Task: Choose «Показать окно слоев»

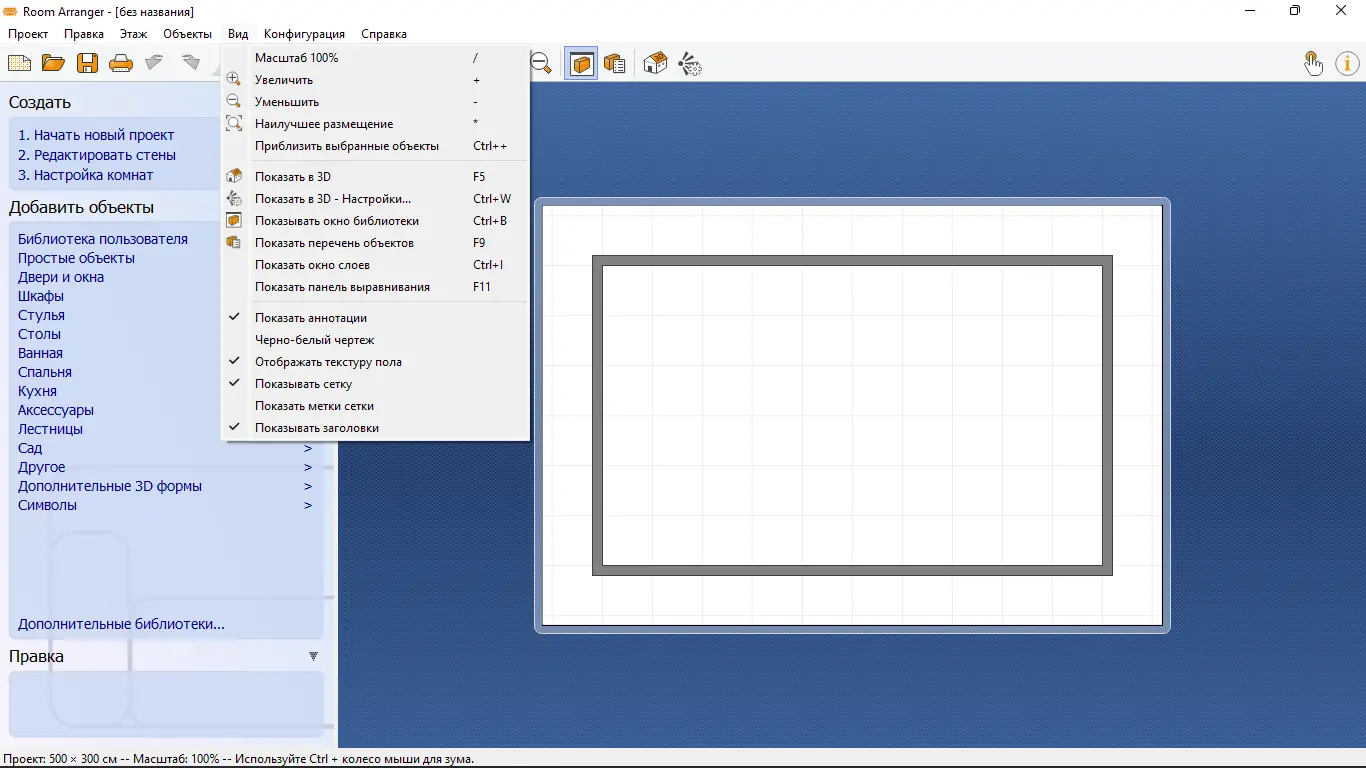Action: pos(375,265)
